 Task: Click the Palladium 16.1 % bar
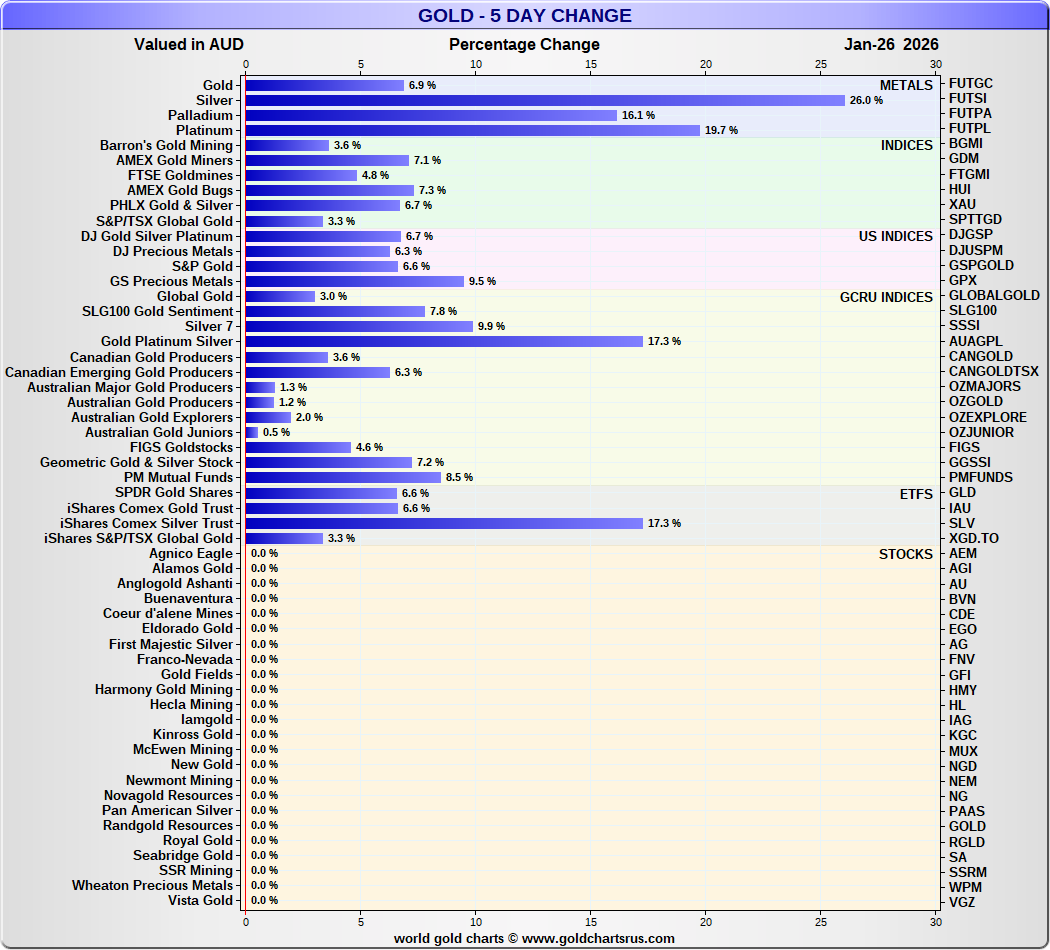(x=431, y=115)
